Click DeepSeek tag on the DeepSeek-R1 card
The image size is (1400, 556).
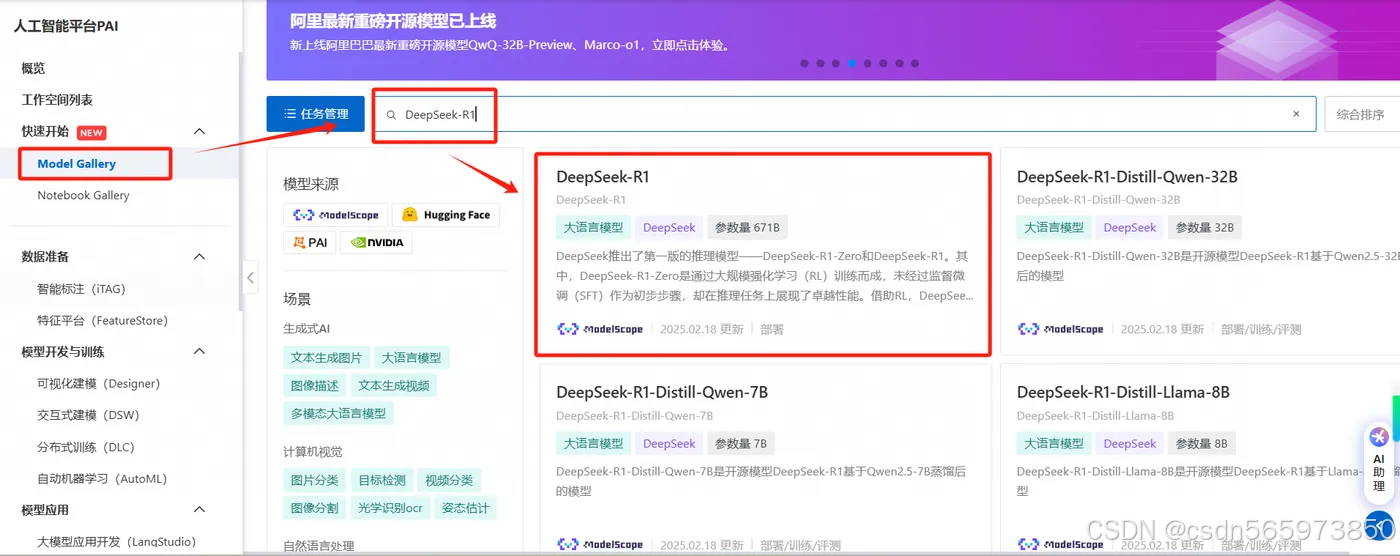click(669, 227)
